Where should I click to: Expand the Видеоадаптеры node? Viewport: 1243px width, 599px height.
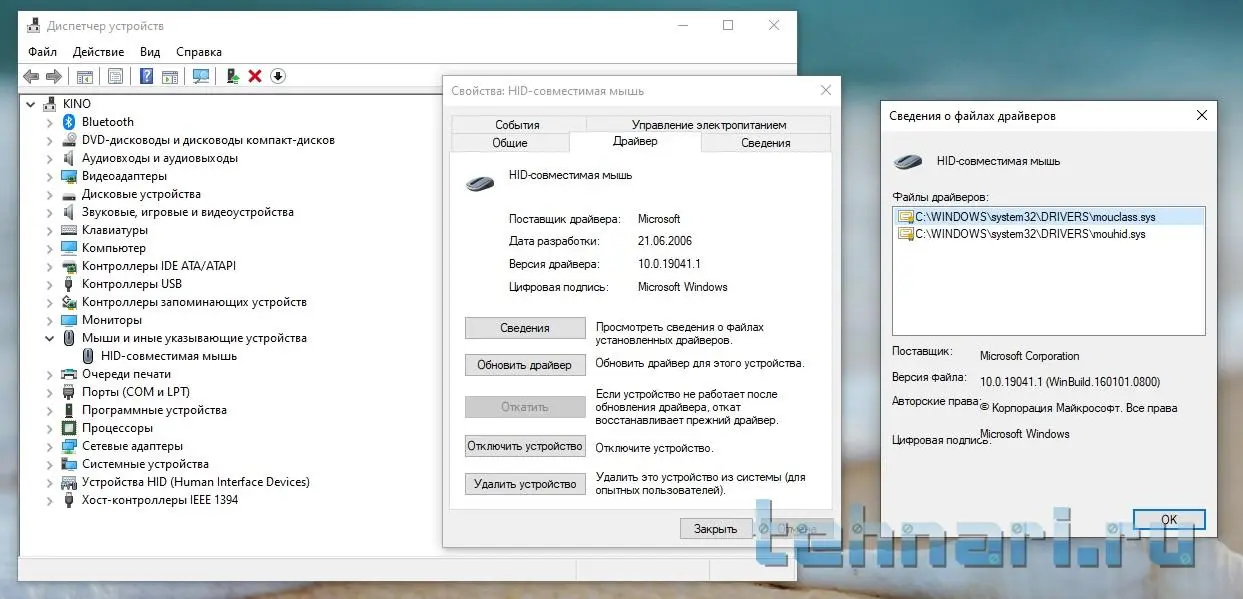(x=50, y=176)
